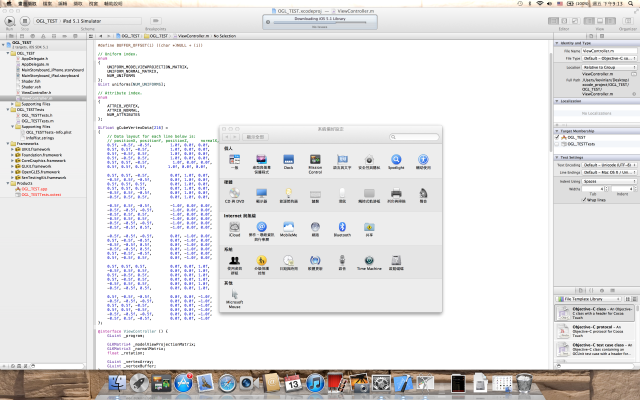Cancel the iOS 5.1 Library download
Image resolution: width=640 pixels, height=400 pixels.
(x=268, y=22)
